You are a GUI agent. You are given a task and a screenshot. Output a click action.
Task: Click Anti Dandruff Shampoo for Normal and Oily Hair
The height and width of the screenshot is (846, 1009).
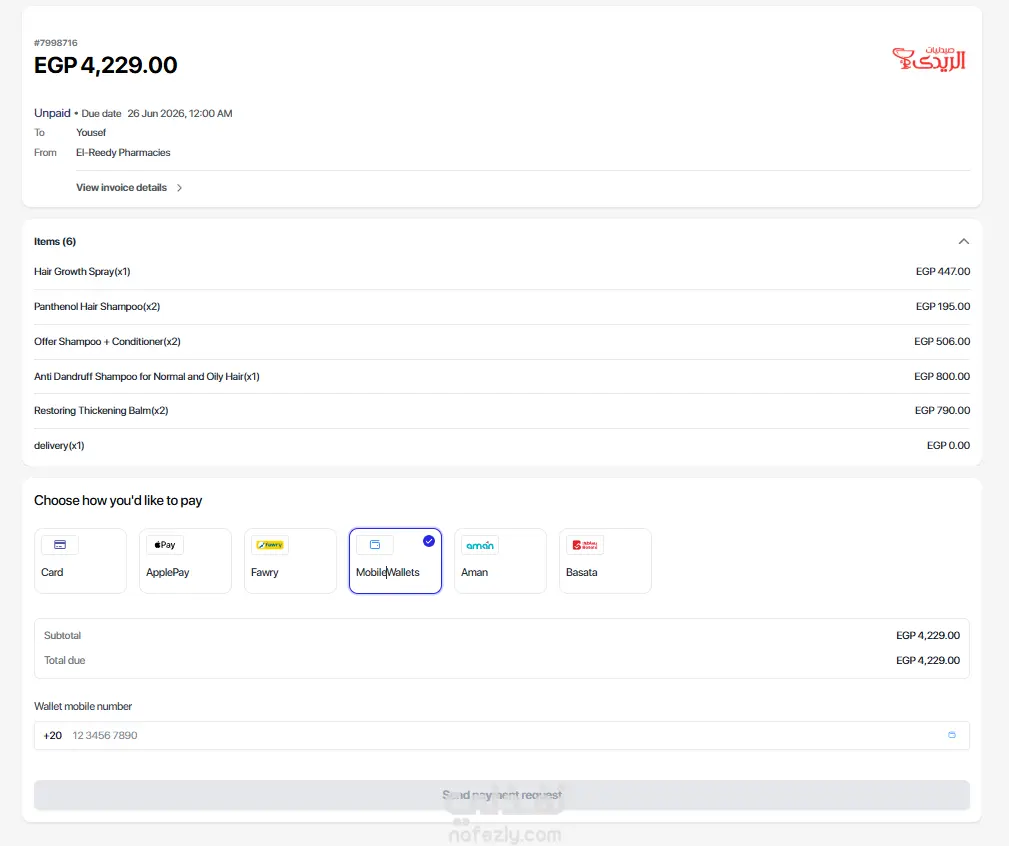147,376
